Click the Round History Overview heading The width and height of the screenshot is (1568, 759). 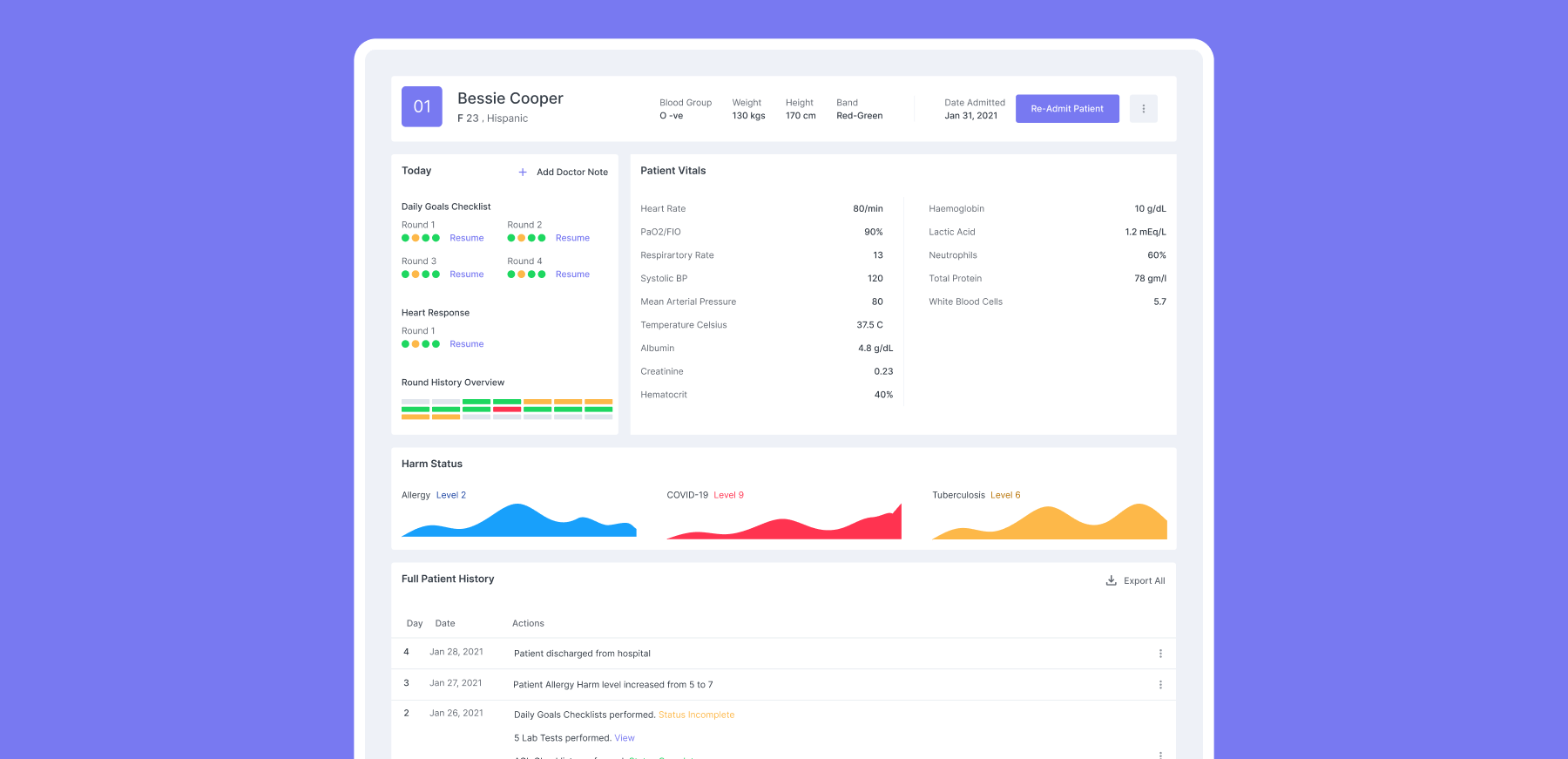(453, 383)
